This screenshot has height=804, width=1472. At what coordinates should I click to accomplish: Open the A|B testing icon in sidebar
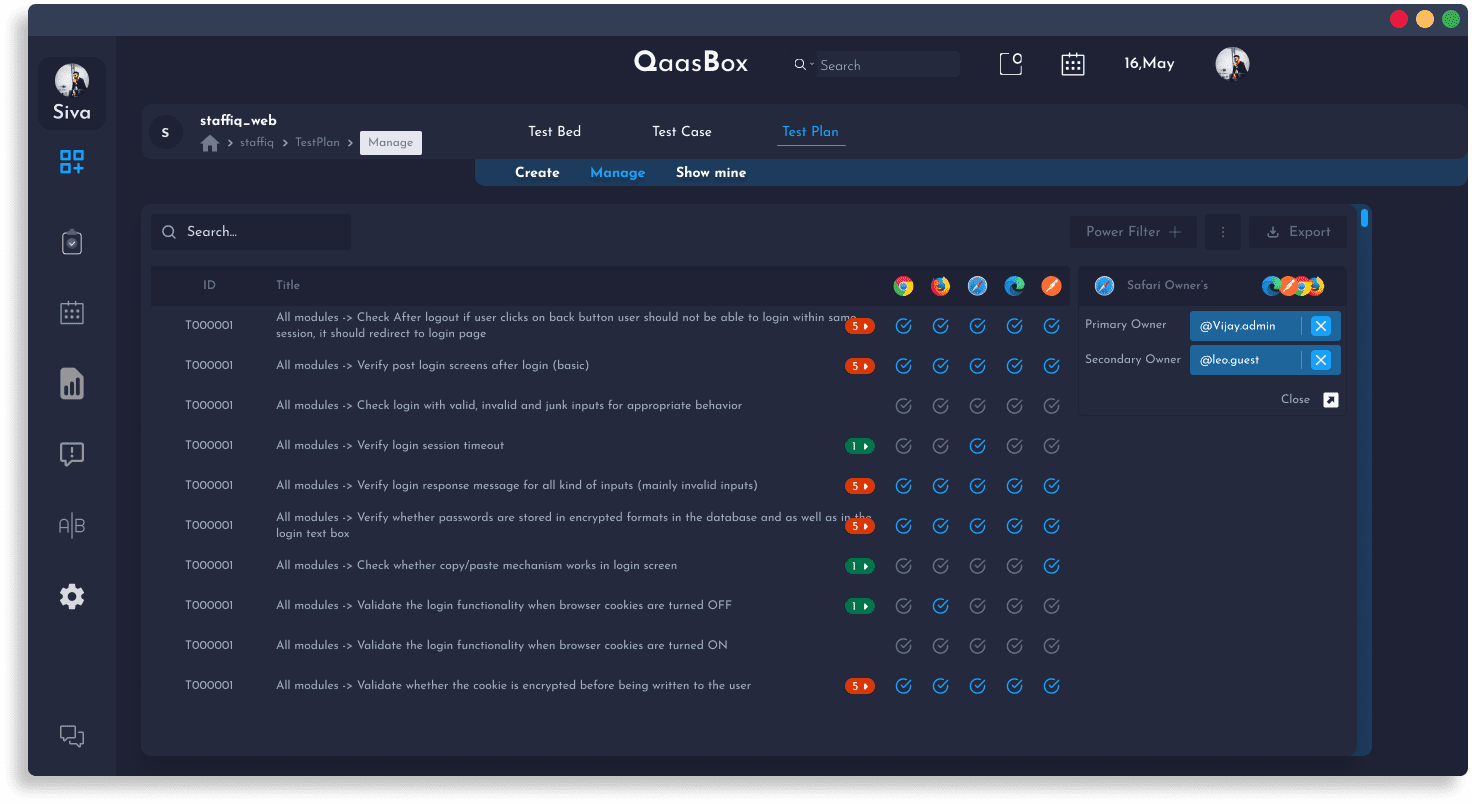72,526
